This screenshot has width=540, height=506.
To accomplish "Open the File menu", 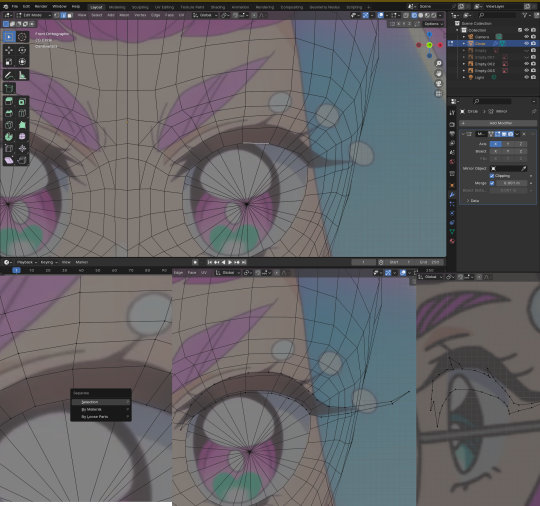I will pyautogui.click(x=15, y=7).
